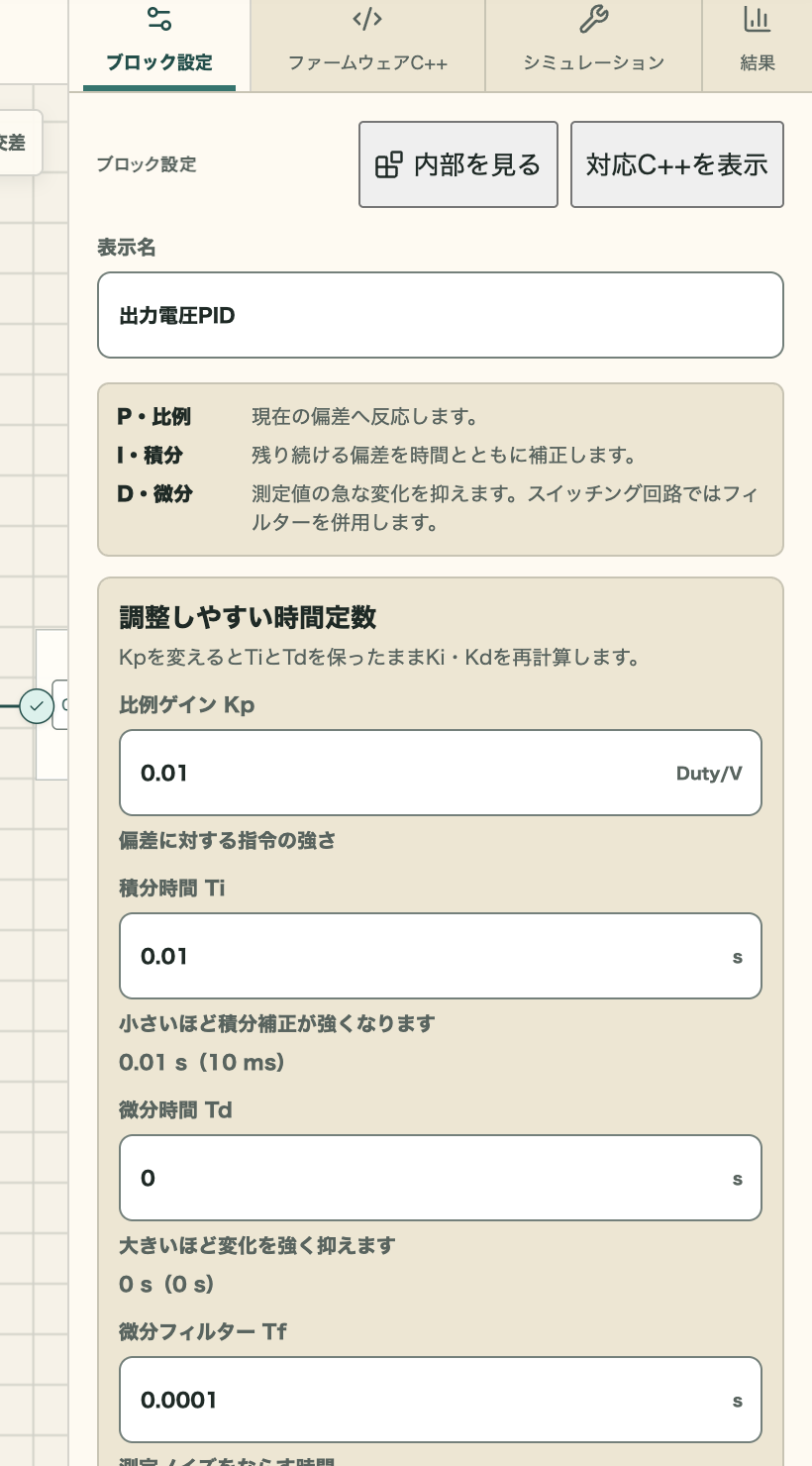Focus the 表示名 field containing 出力電圧PID
Screen dimensions: 812x1466
pyautogui.click(x=441, y=315)
